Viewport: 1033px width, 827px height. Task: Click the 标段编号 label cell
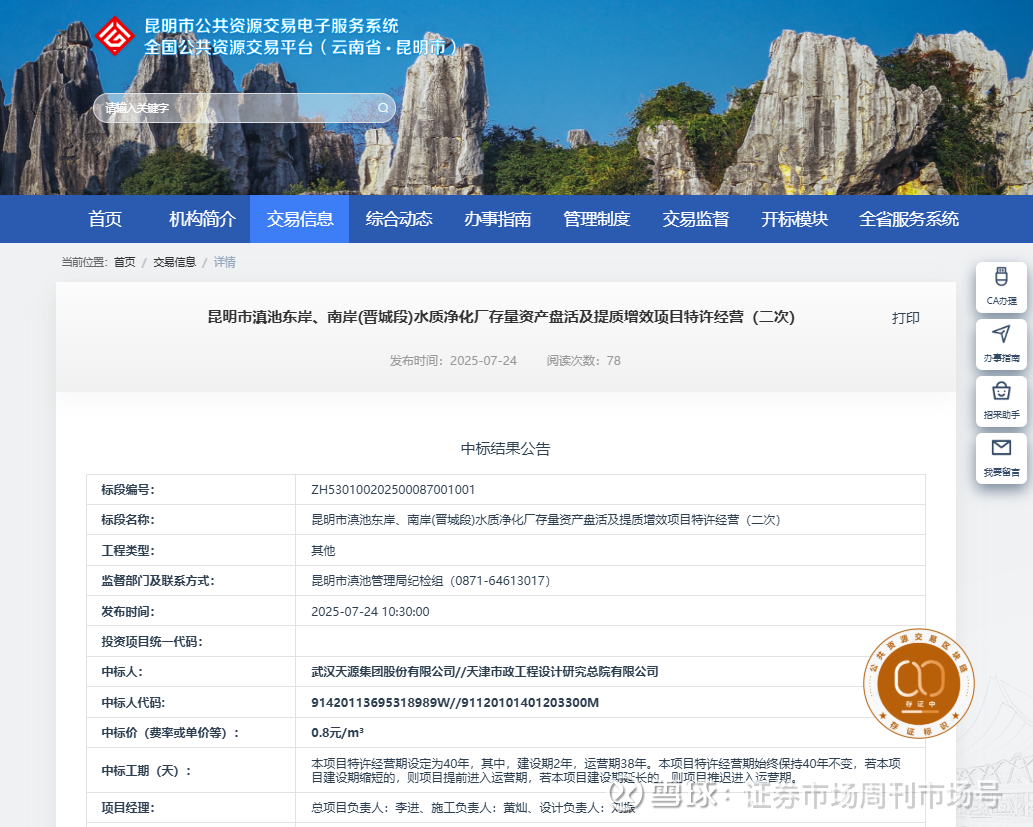(x=191, y=490)
